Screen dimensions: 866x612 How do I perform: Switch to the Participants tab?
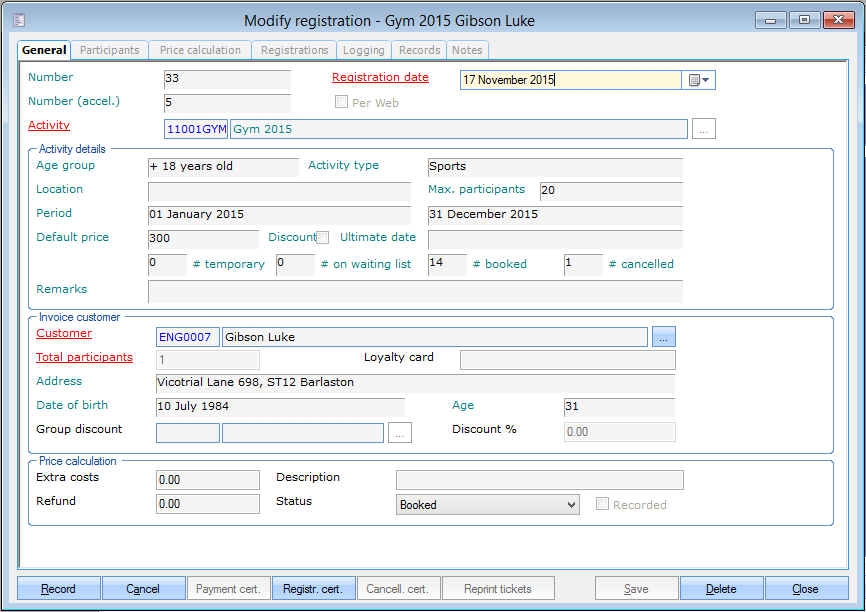pyautogui.click(x=110, y=50)
